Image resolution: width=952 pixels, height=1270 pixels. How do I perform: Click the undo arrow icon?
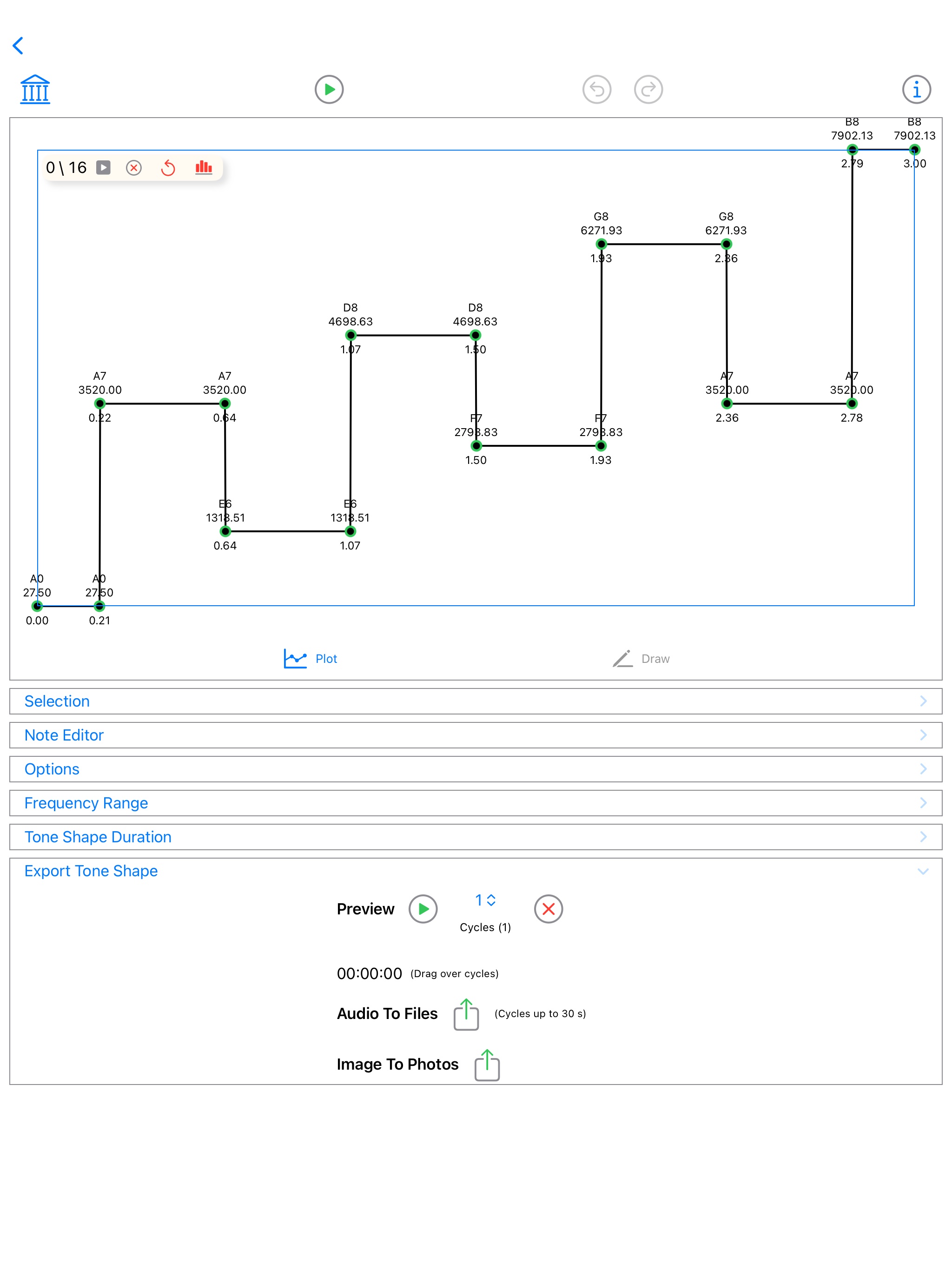pos(596,88)
